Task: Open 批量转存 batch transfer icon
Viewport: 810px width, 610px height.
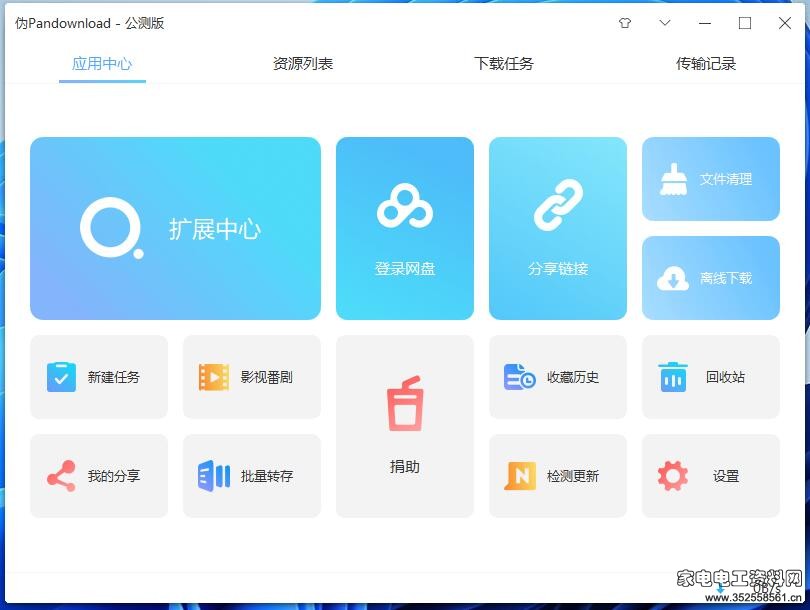Action: (214, 476)
